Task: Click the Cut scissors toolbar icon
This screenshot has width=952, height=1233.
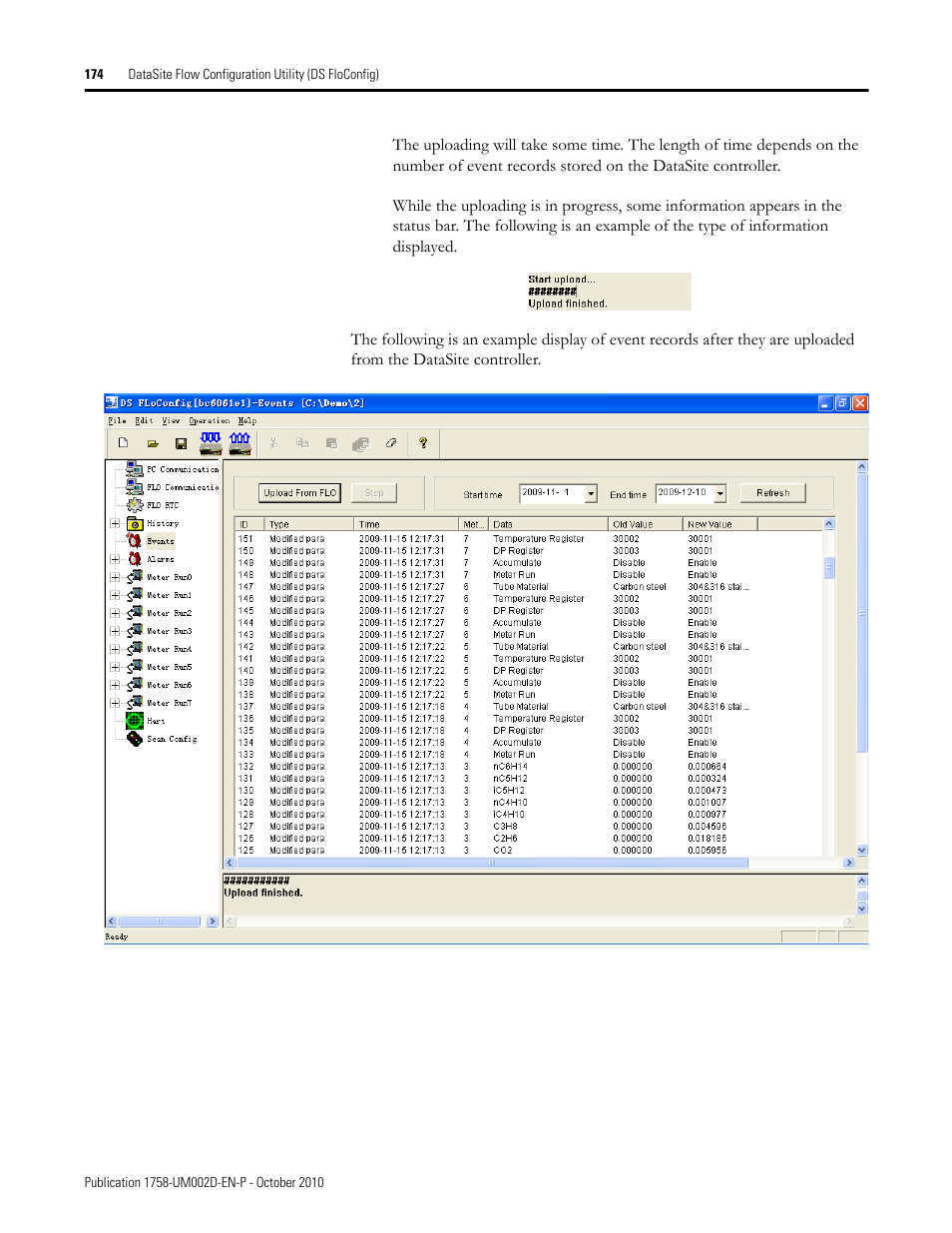Action: pos(272,442)
